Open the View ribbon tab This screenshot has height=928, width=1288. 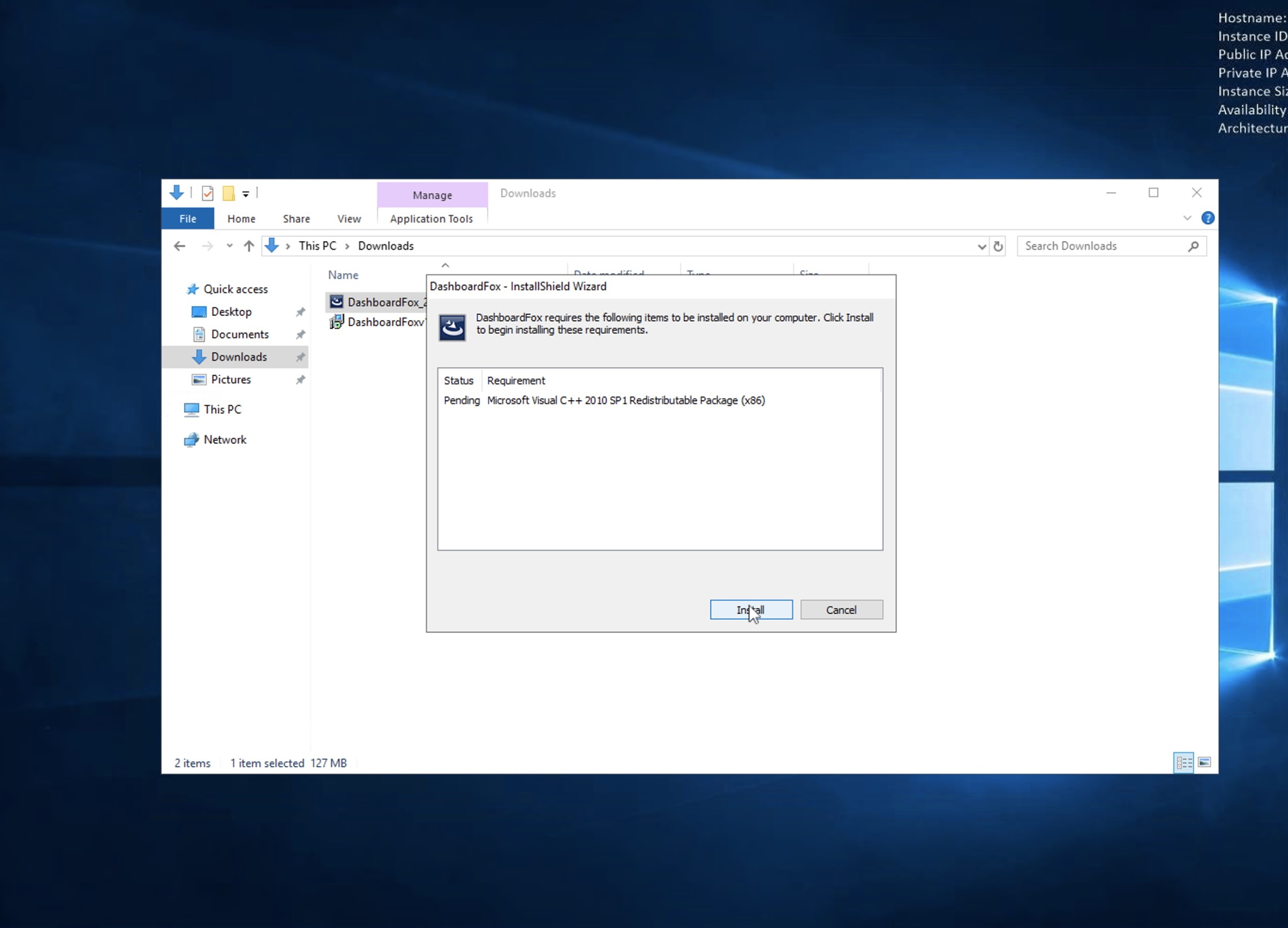click(349, 219)
